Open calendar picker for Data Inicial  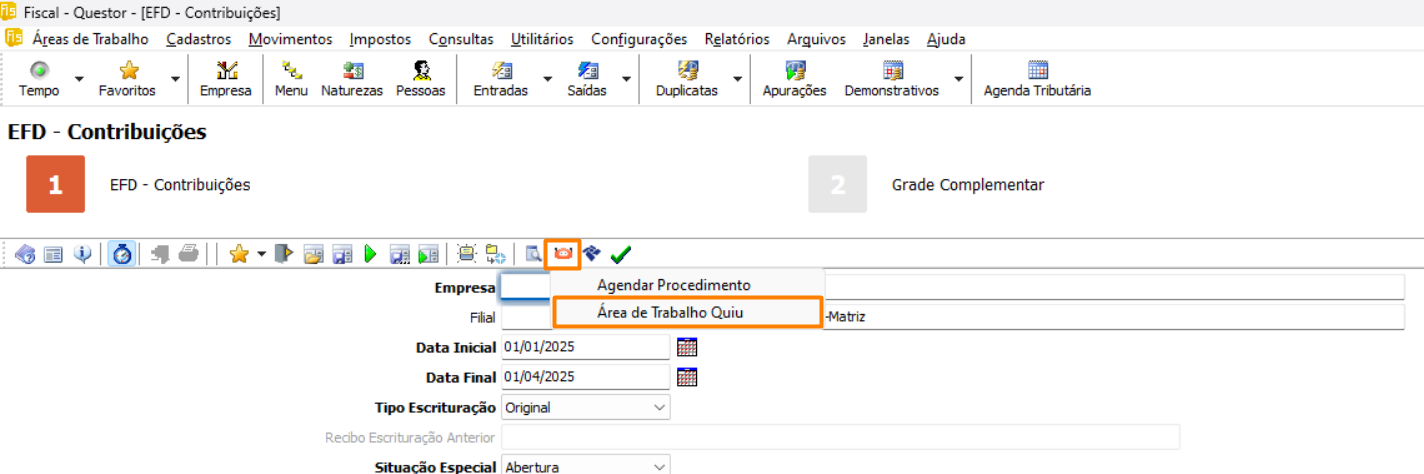687,348
